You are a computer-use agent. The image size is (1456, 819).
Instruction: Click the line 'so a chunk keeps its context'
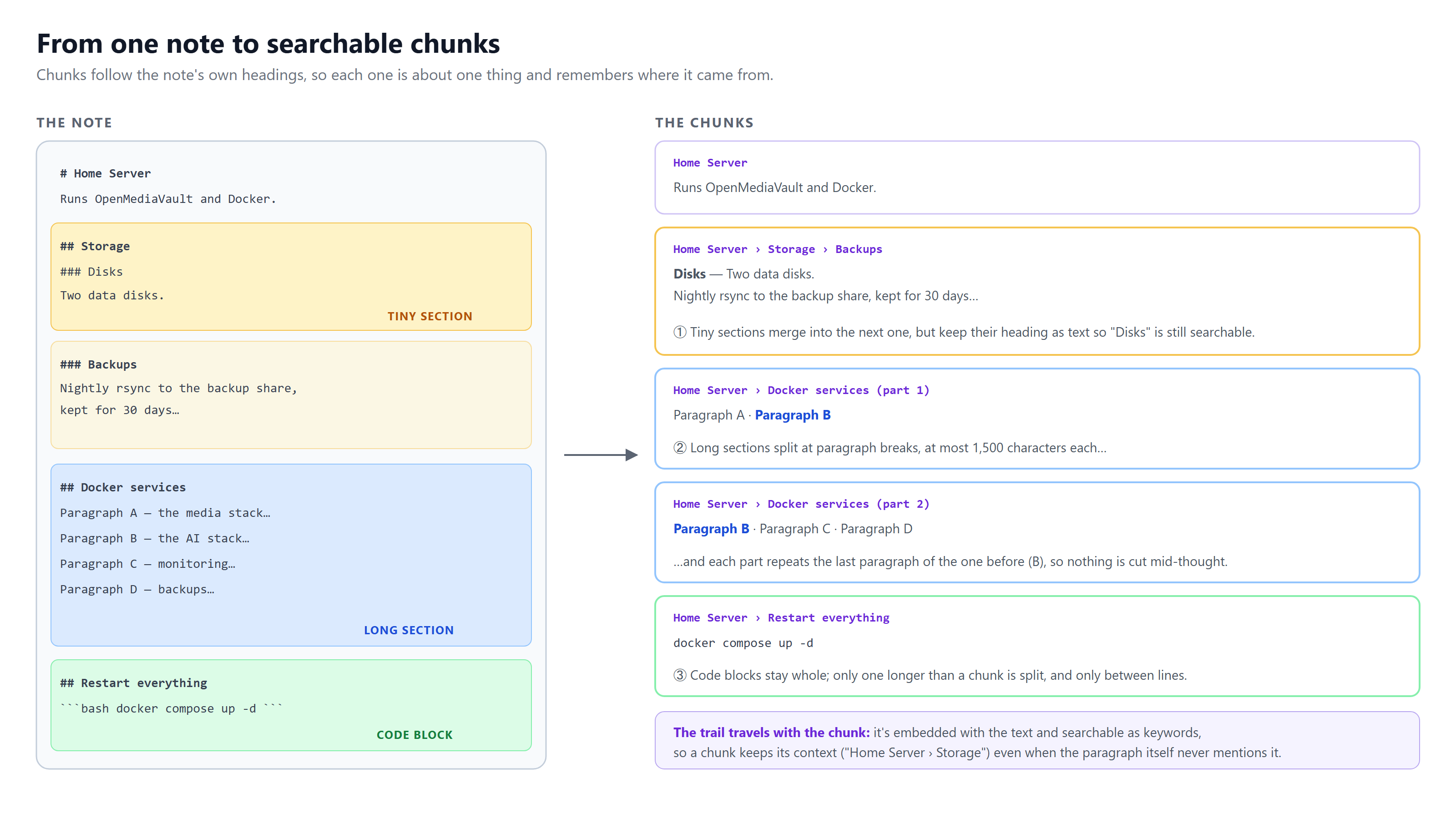(977, 752)
